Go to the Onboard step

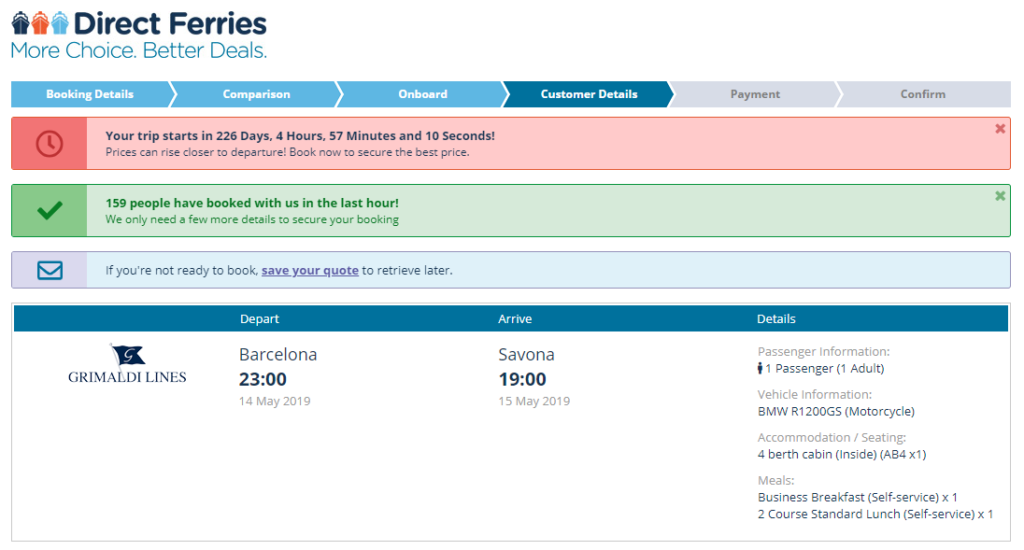tap(423, 94)
